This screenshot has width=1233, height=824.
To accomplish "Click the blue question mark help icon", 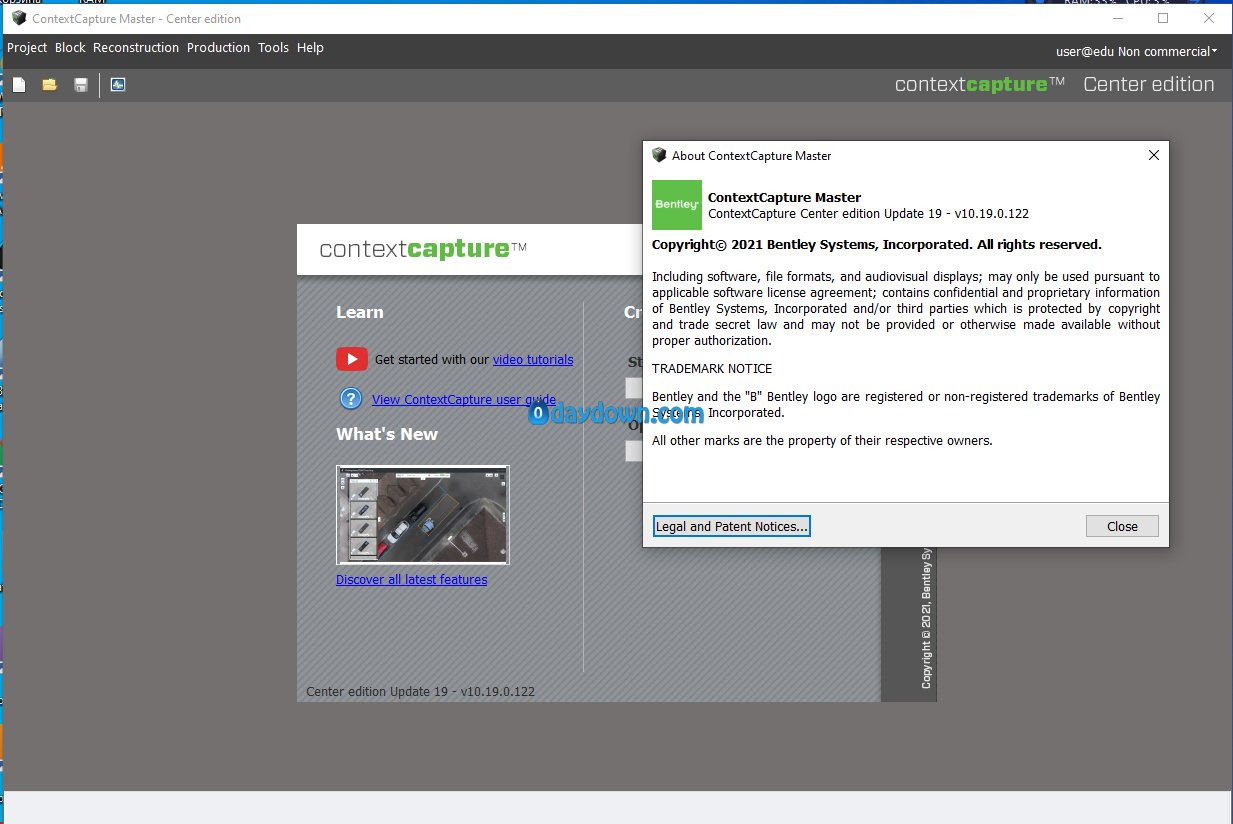I will [x=350, y=399].
